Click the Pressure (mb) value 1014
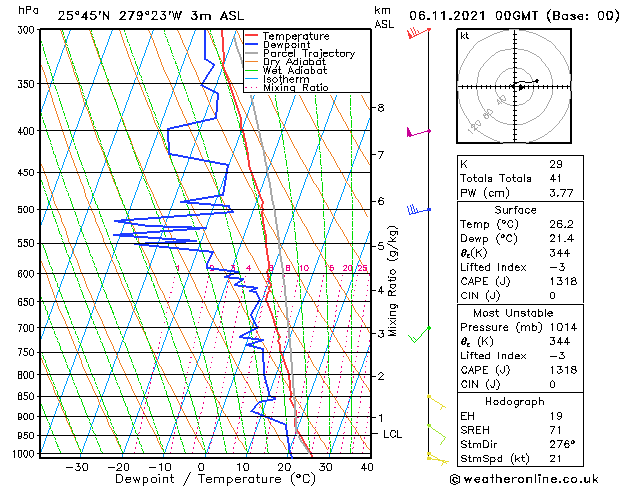 (563, 327)
